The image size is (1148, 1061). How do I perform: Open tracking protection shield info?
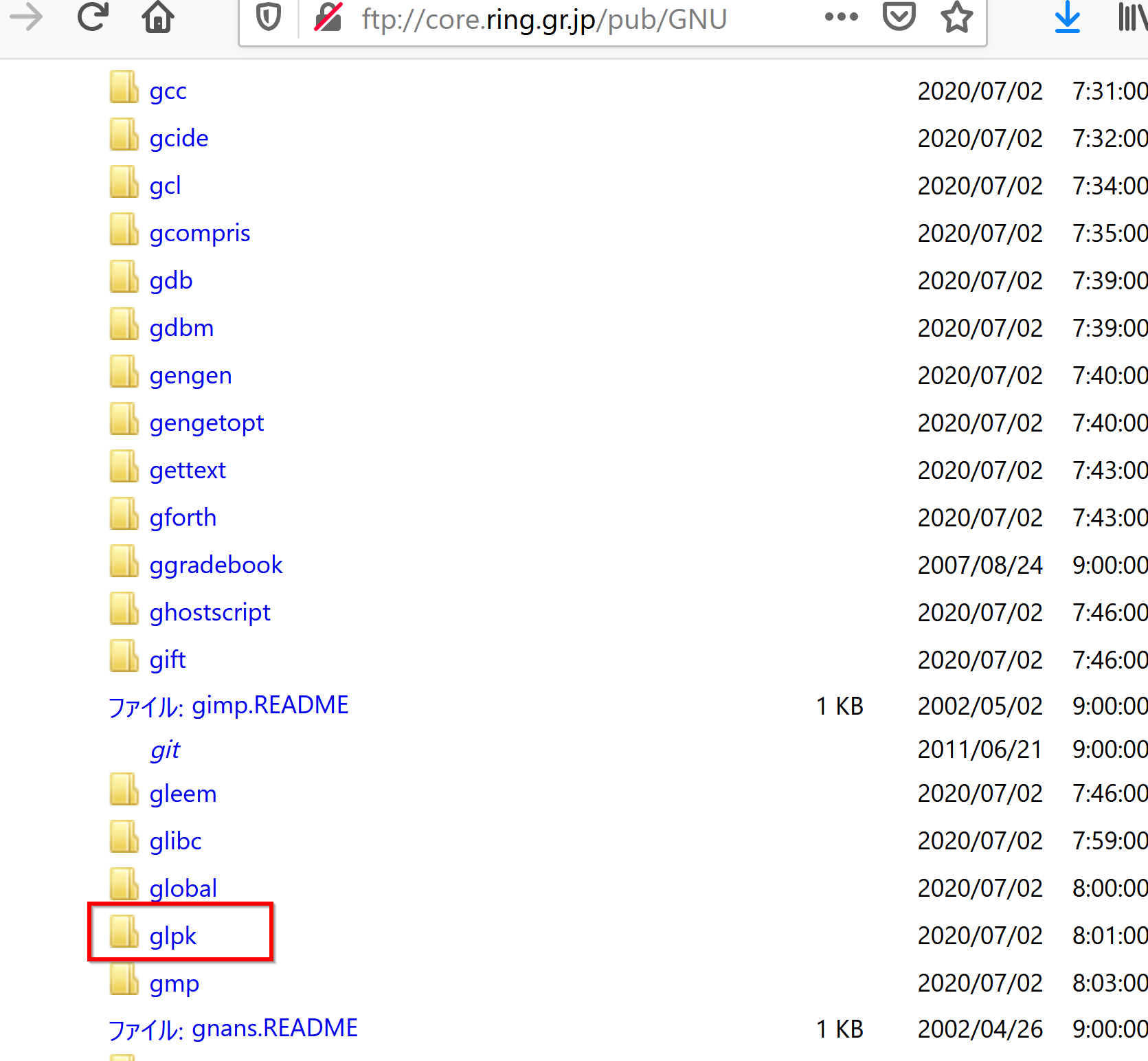point(268,17)
